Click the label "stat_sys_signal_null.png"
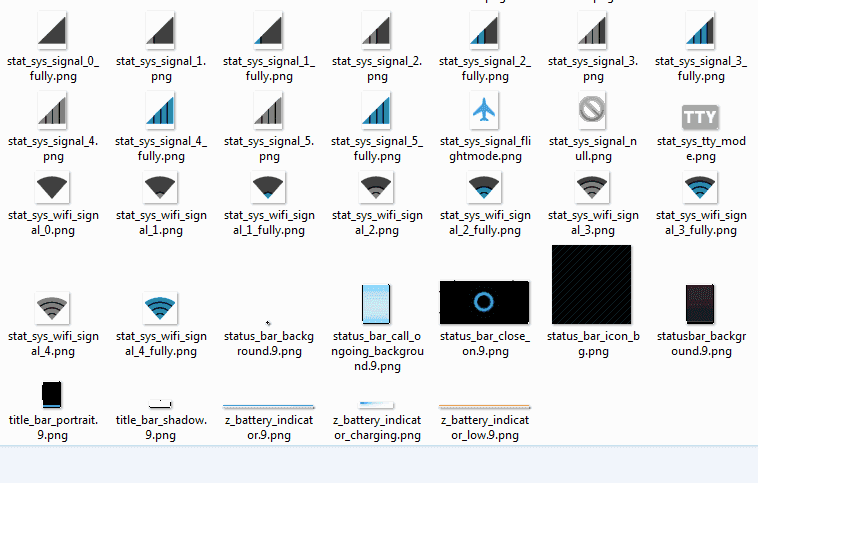Screen dimensions: 864x540 click(593, 149)
